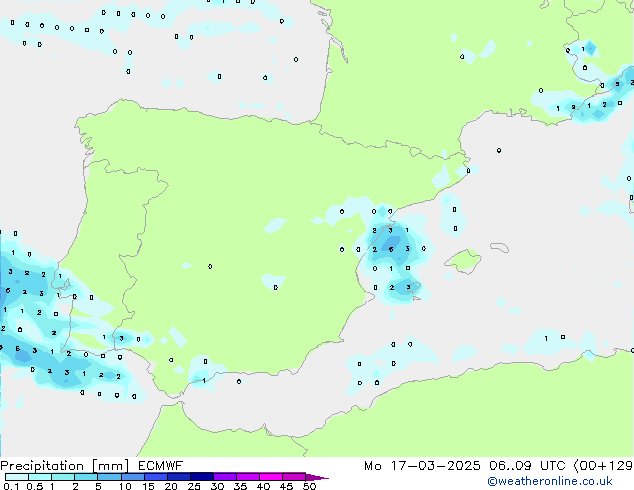The height and width of the screenshot is (490, 634).
Task: Select the ECMWF model label
Action: (161, 466)
